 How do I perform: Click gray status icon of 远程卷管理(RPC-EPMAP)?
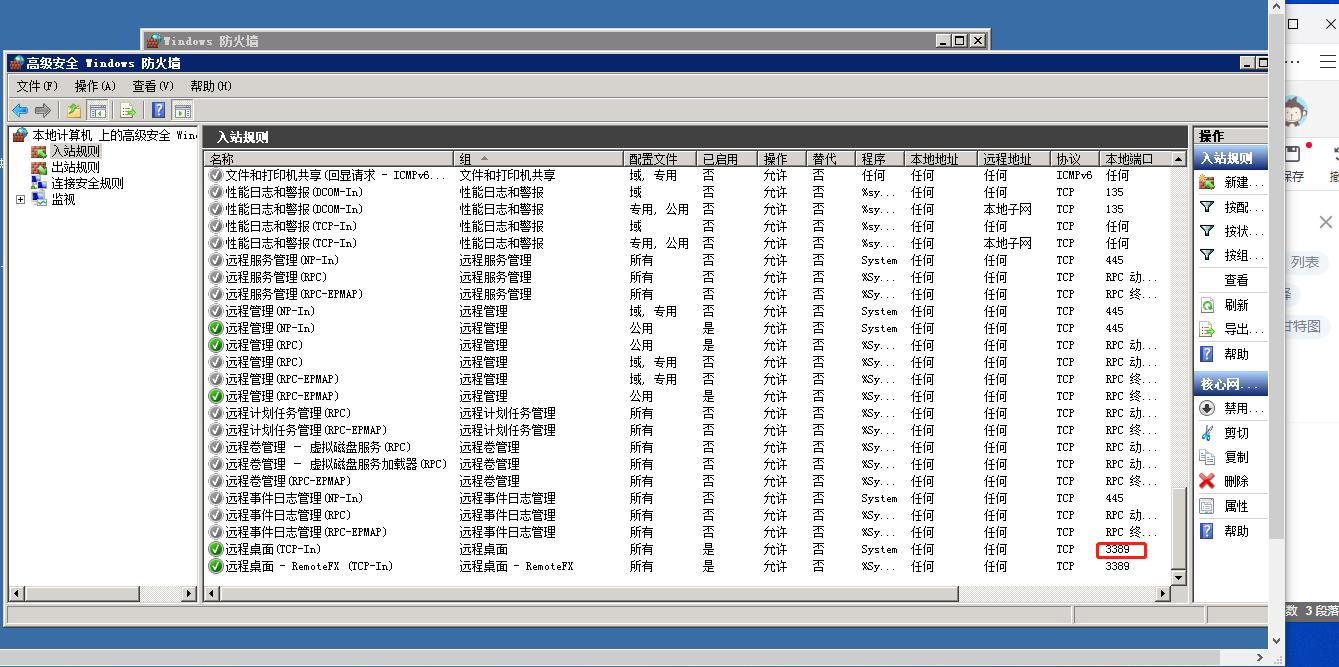point(215,481)
